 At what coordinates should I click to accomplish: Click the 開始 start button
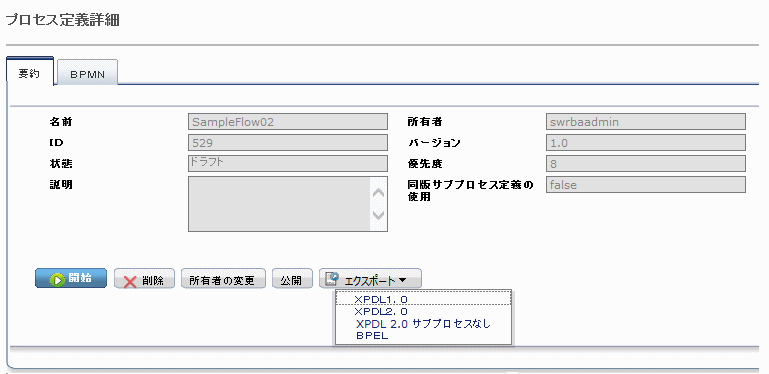[71, 278]
